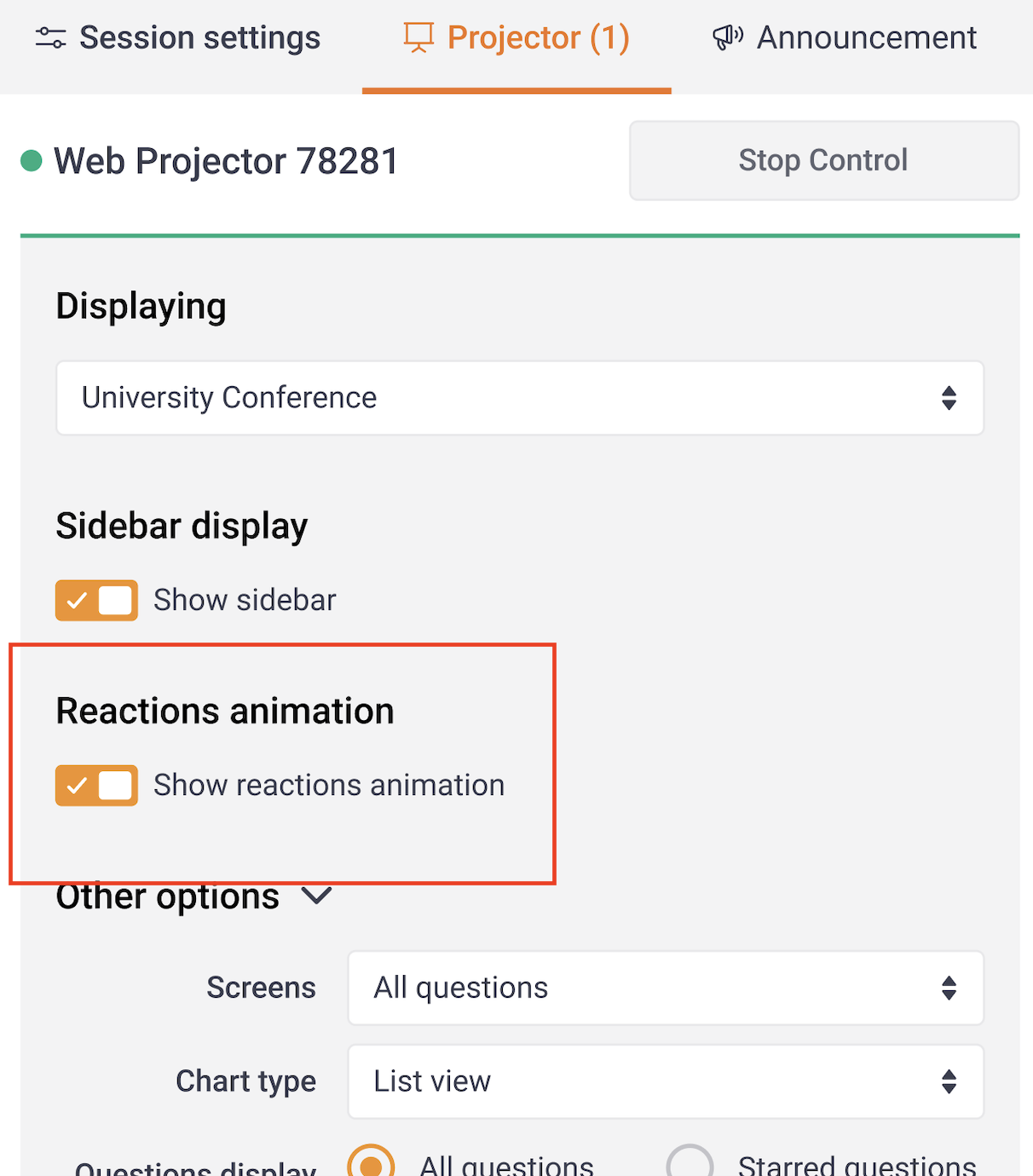Open the Announcement tab

[845, 38]
